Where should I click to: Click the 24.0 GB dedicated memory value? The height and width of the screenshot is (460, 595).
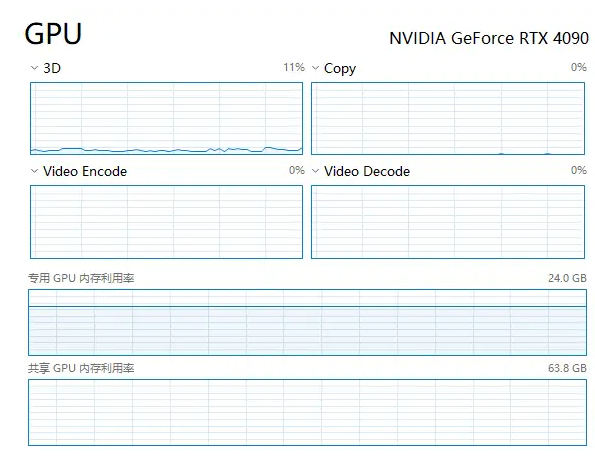pos(567,278)
